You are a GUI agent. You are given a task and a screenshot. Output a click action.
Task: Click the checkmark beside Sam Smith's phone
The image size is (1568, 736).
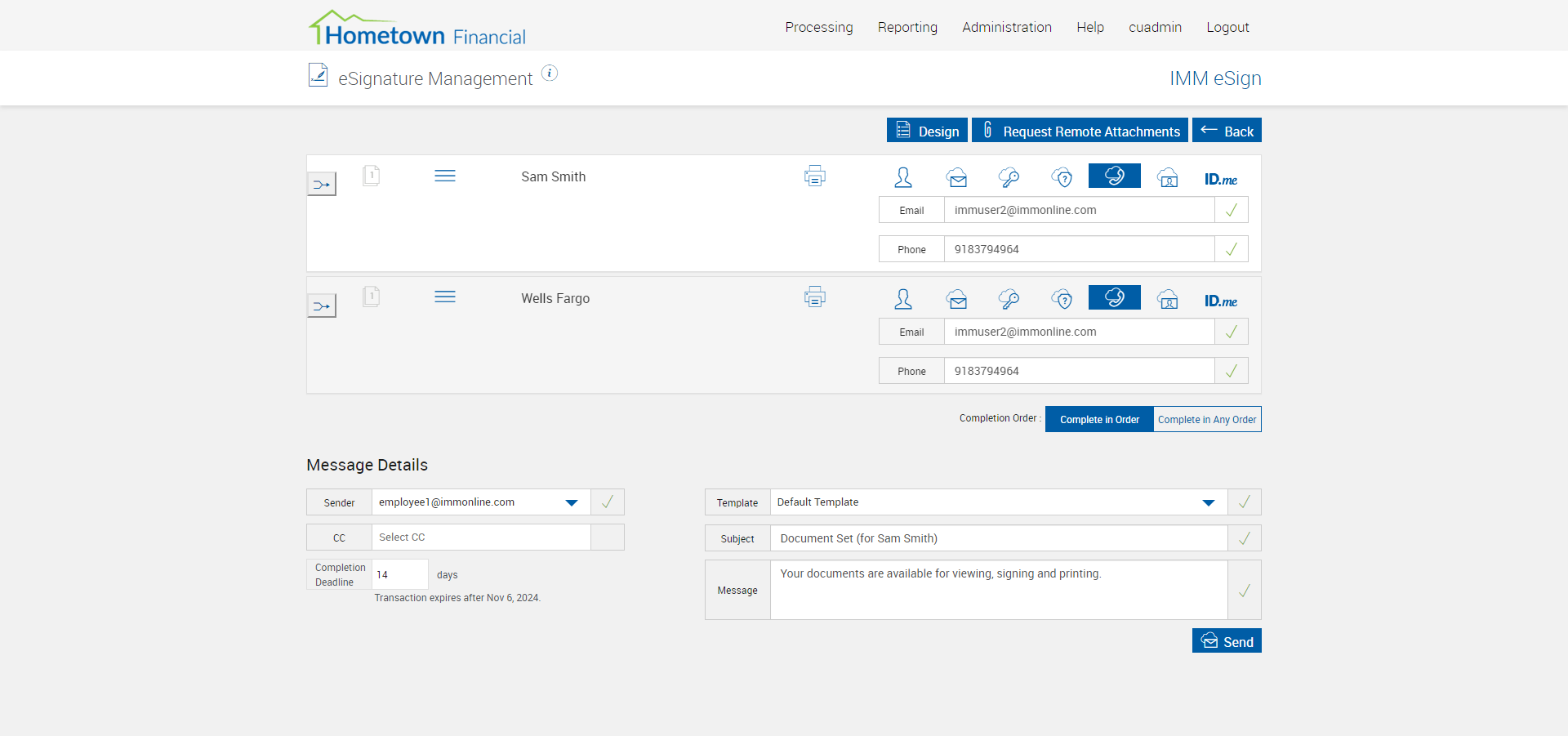(x=1232, y=249)
